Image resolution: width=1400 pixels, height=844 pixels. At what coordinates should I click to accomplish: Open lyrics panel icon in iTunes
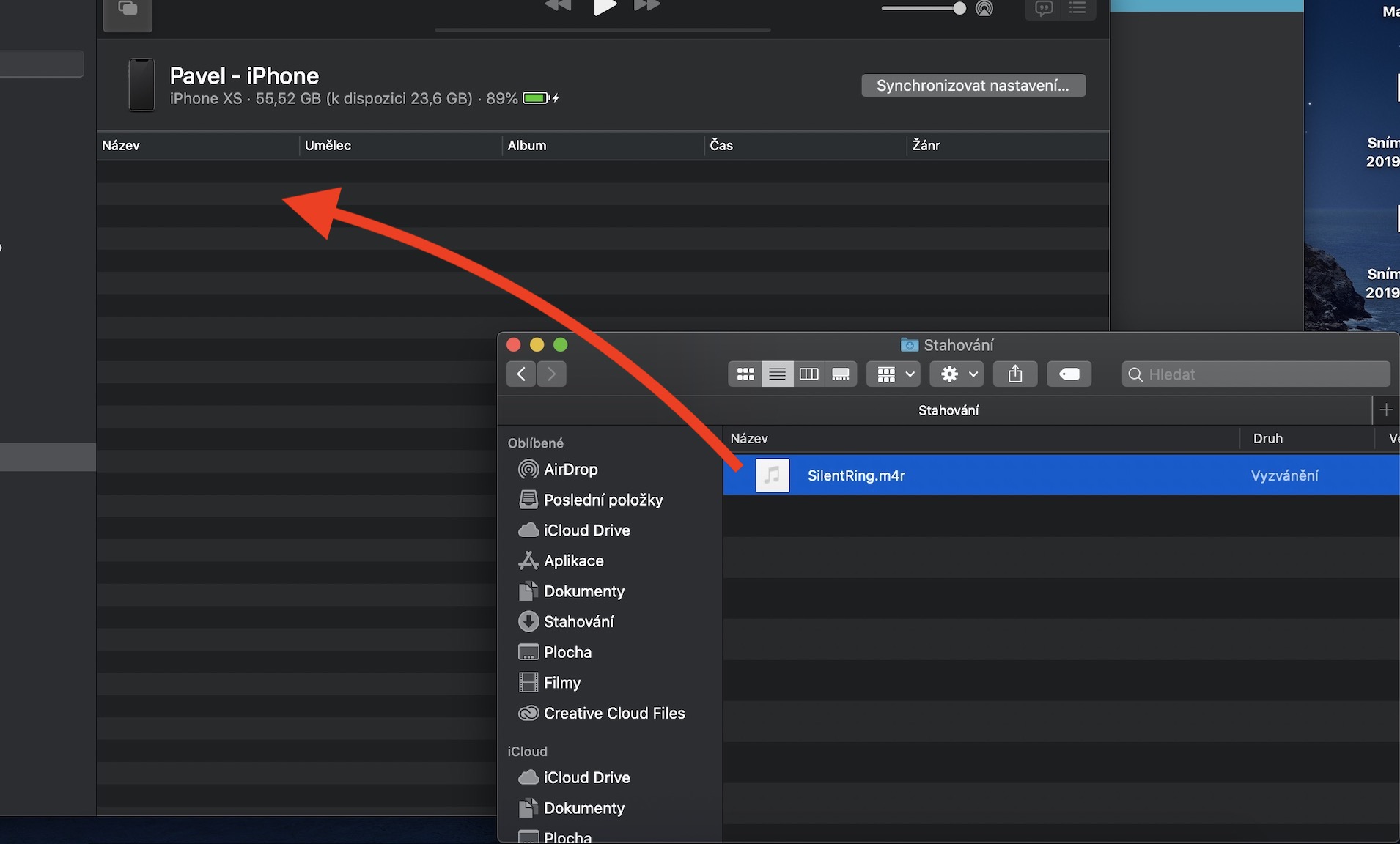[1044, 8]
